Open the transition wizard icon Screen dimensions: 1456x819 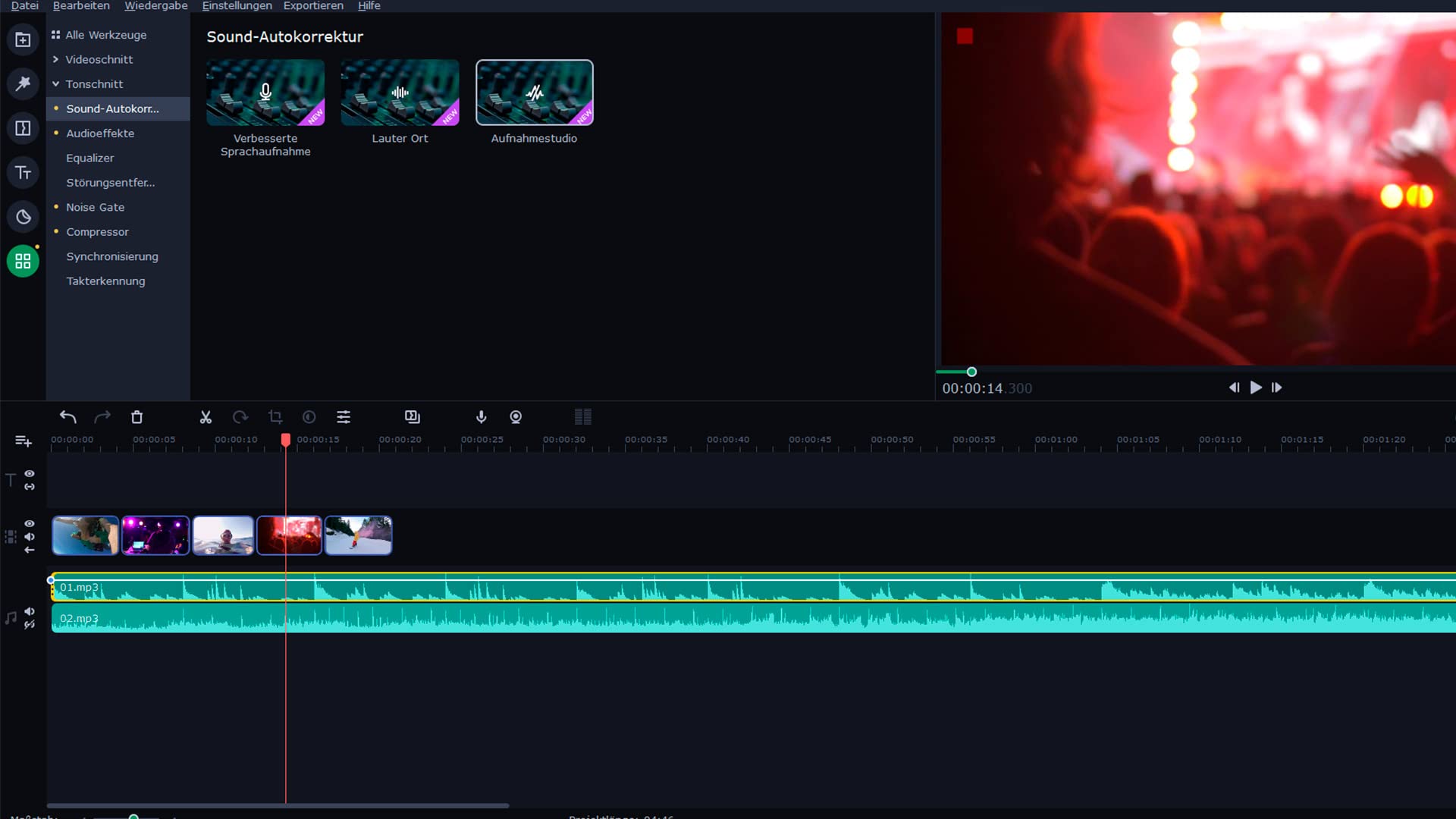[x=413, y=417]
